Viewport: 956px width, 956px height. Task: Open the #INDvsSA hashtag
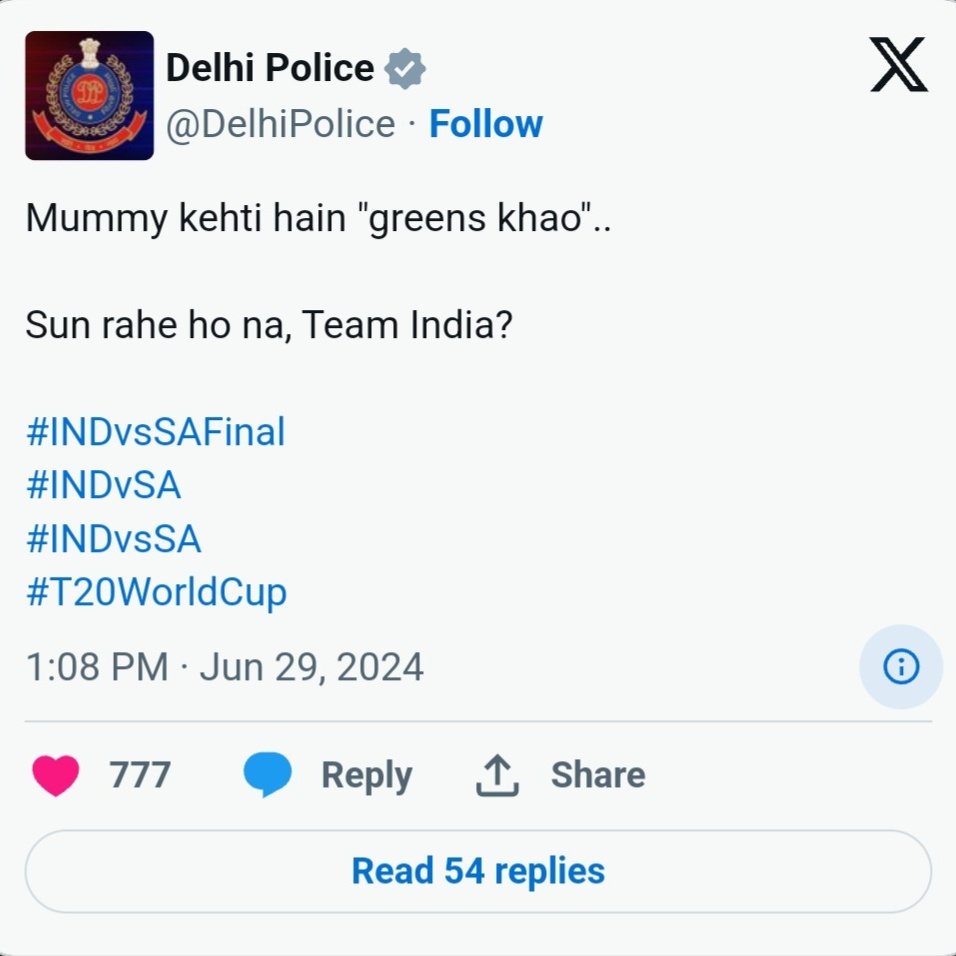113,540
